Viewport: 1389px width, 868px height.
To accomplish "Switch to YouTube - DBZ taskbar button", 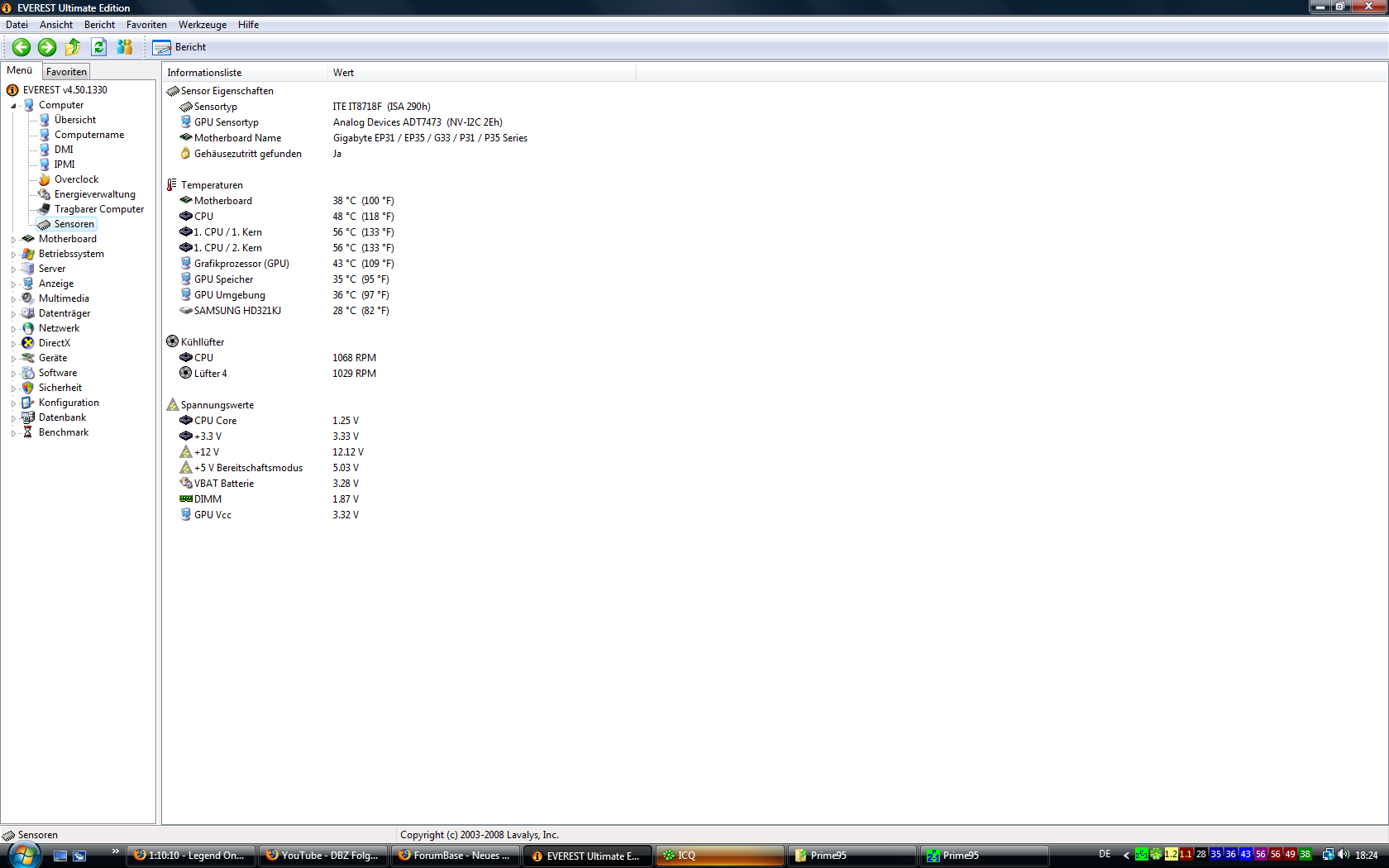I will tap(322, 856).
